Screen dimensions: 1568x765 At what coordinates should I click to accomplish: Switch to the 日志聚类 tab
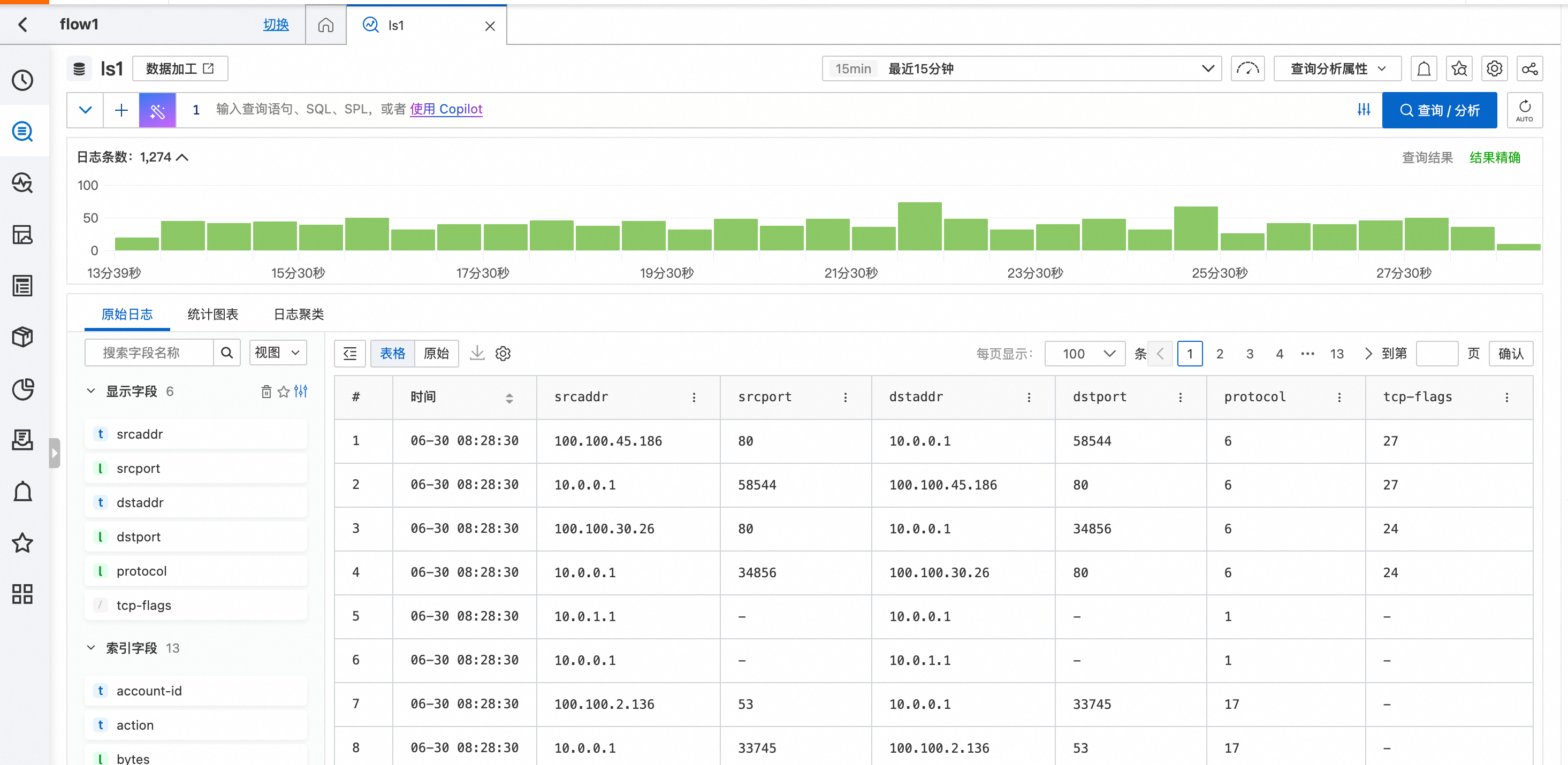pos(299,314)
